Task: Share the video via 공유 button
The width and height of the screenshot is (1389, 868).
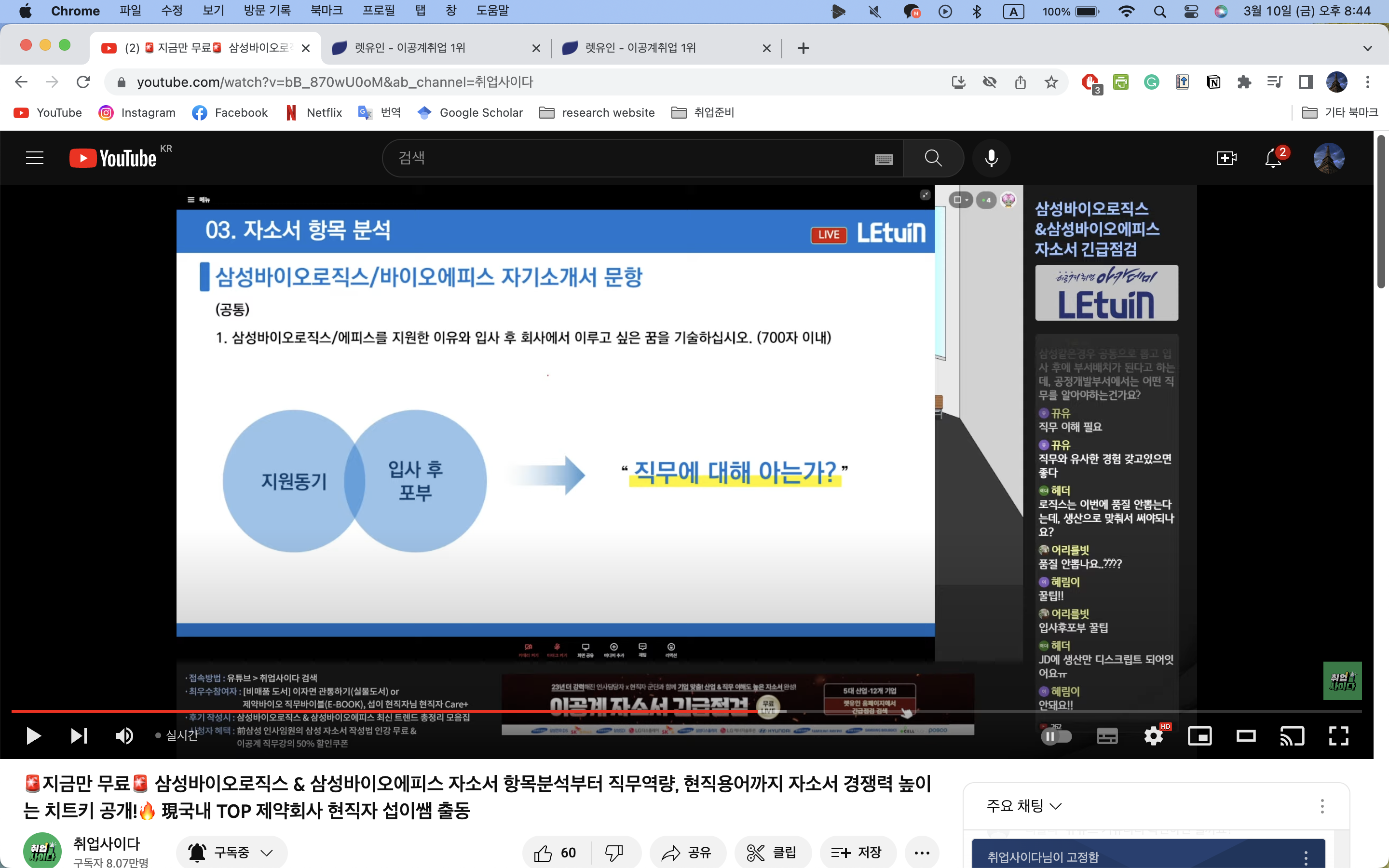Action: (x=687, y=853)
